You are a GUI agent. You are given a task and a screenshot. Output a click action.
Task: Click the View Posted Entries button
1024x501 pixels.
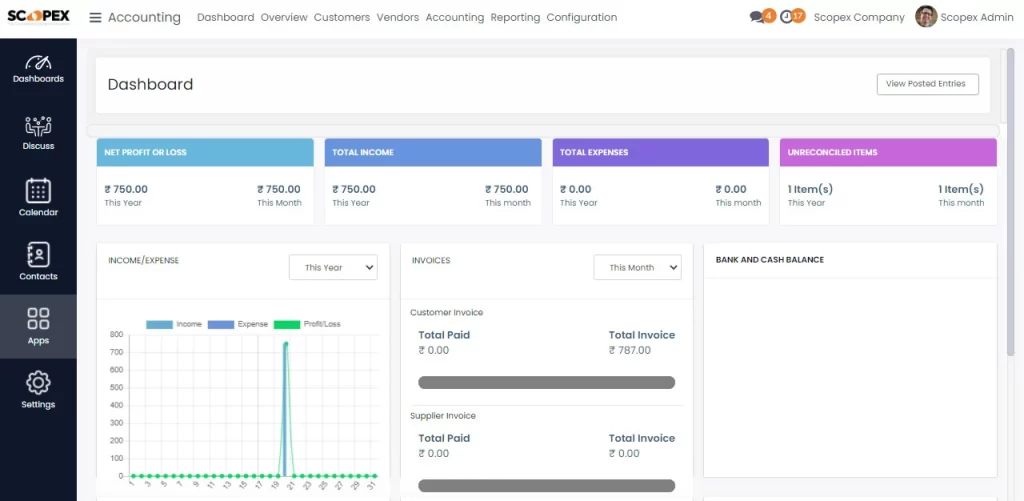click(927, 84)
